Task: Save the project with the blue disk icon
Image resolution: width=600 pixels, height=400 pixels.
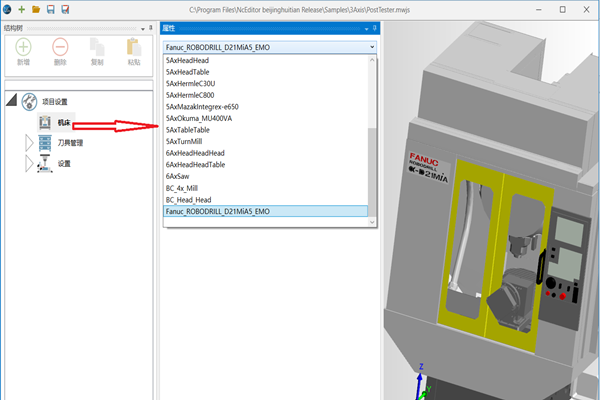Action: 51,9
